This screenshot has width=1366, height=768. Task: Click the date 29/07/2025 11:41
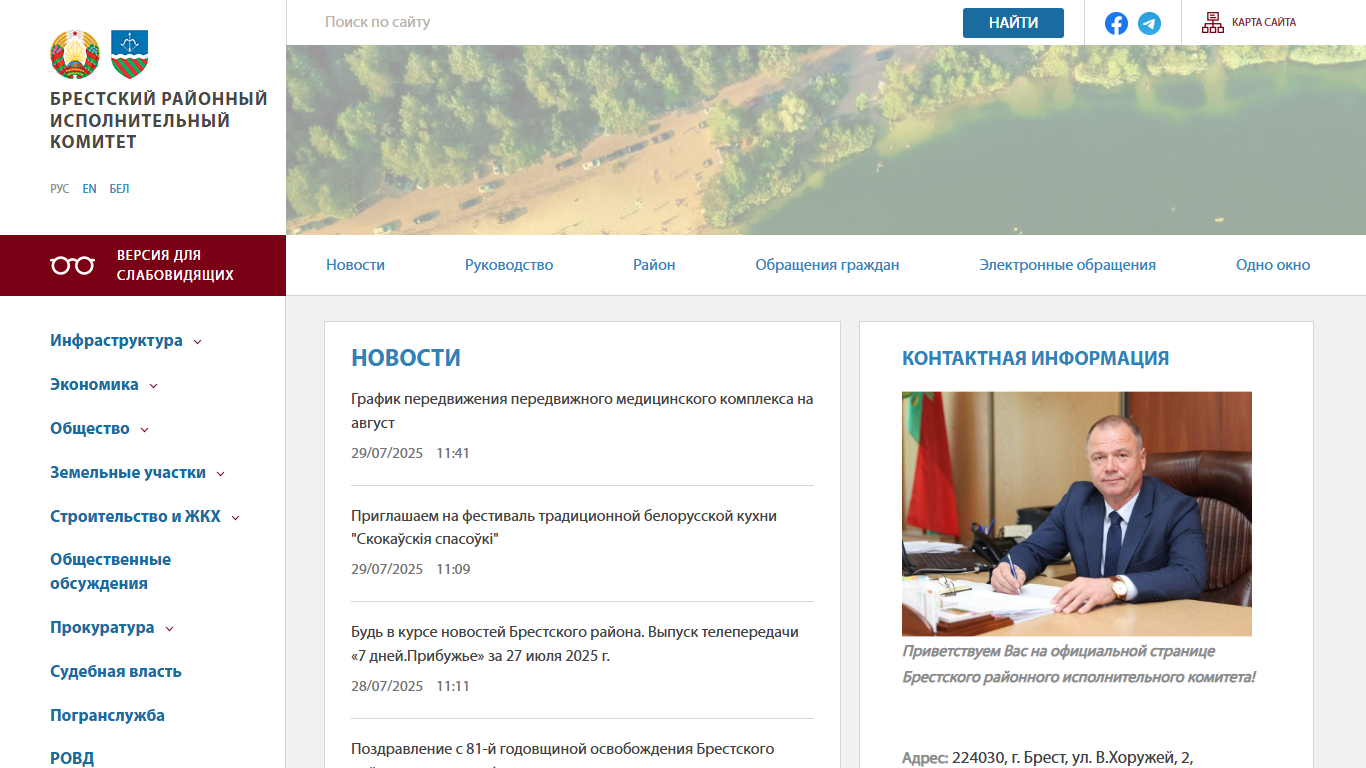(x=410, y=453)
